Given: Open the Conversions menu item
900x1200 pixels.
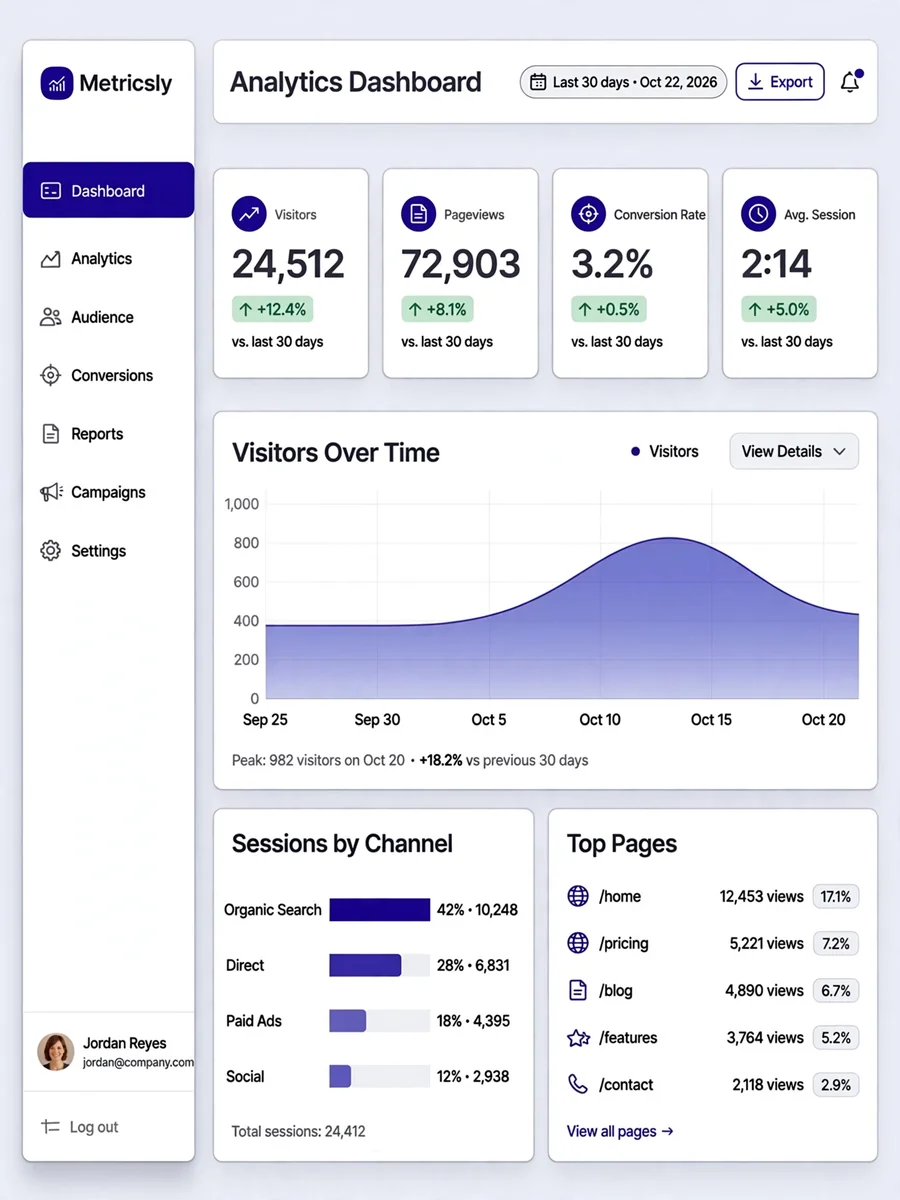Looking at the screenshot, I should click(x=108, y=375).
